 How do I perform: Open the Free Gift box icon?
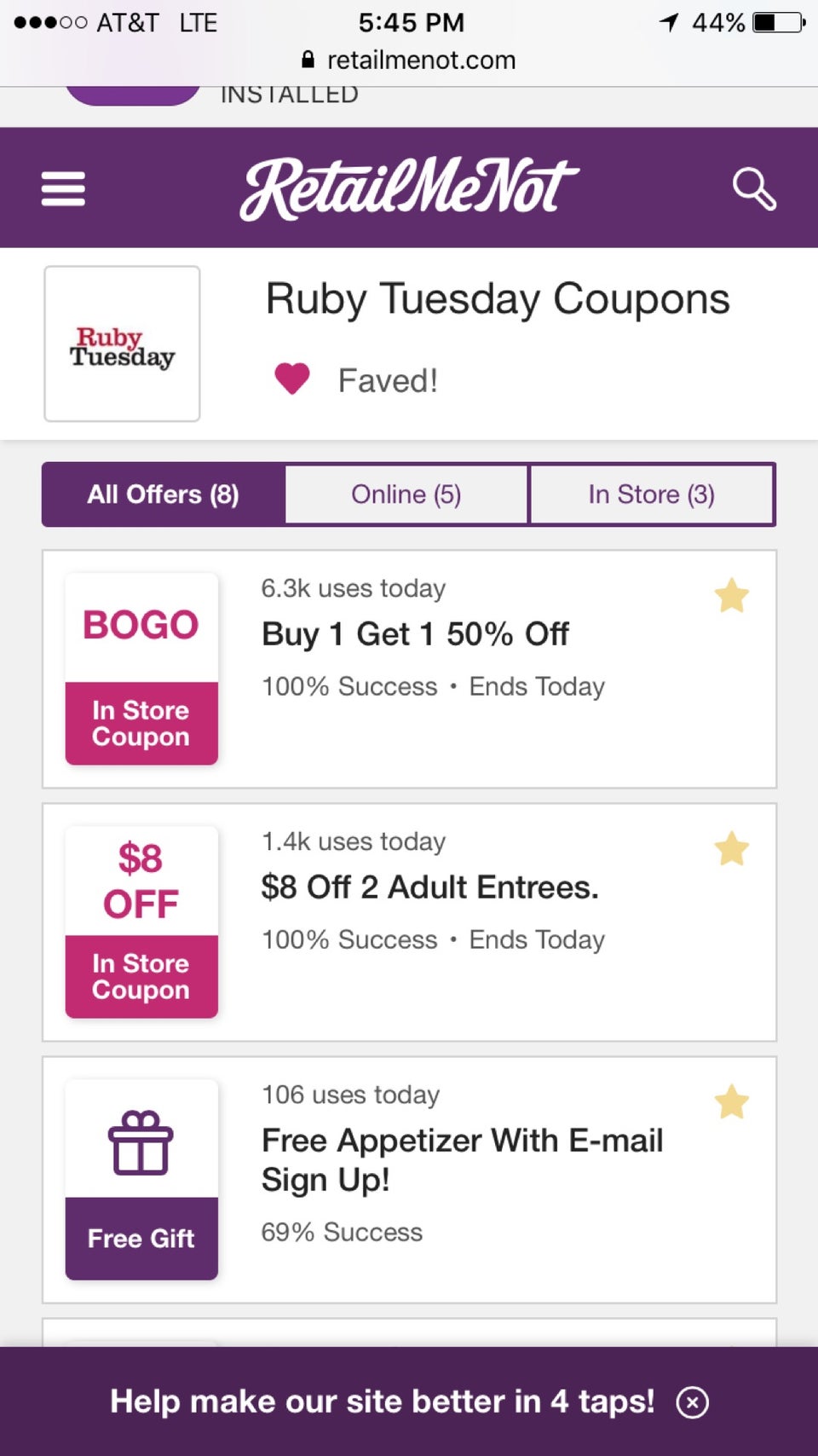pos(141,1143)
